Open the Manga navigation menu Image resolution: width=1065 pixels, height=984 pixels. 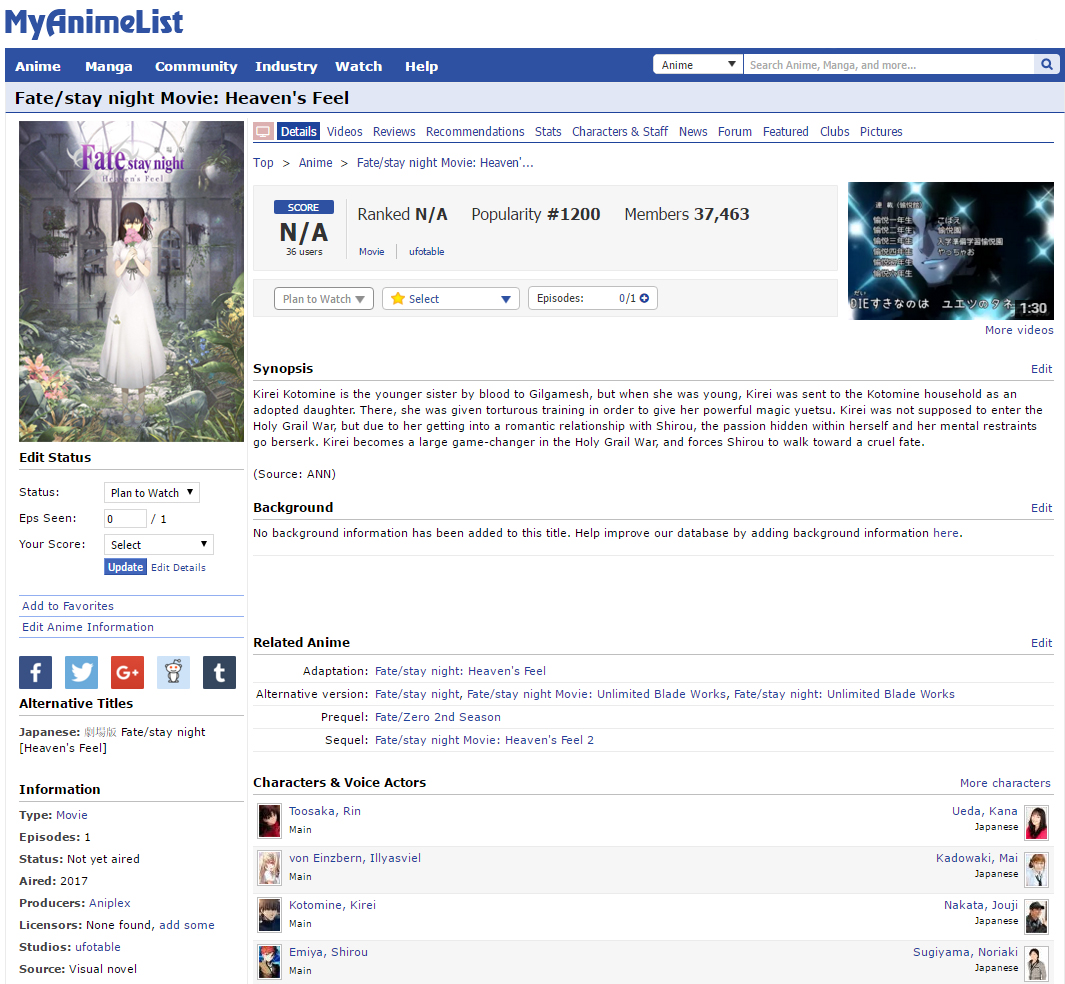109,67
